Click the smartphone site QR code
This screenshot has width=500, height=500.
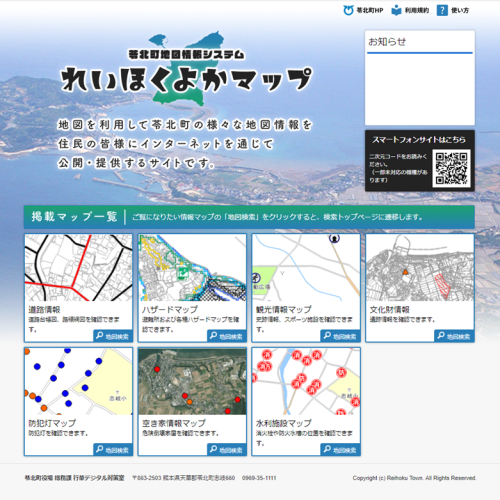pyautogui.click(x=451, y=168)
